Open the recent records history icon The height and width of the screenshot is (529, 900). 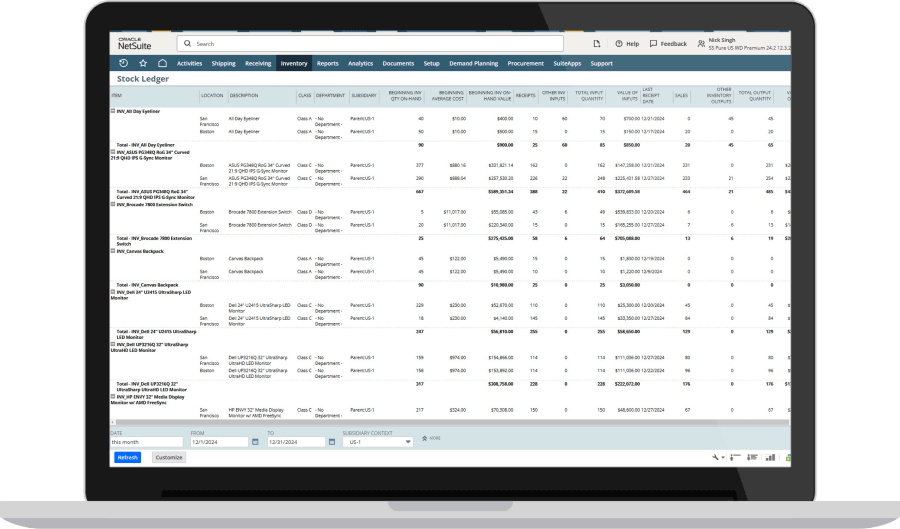123,63
